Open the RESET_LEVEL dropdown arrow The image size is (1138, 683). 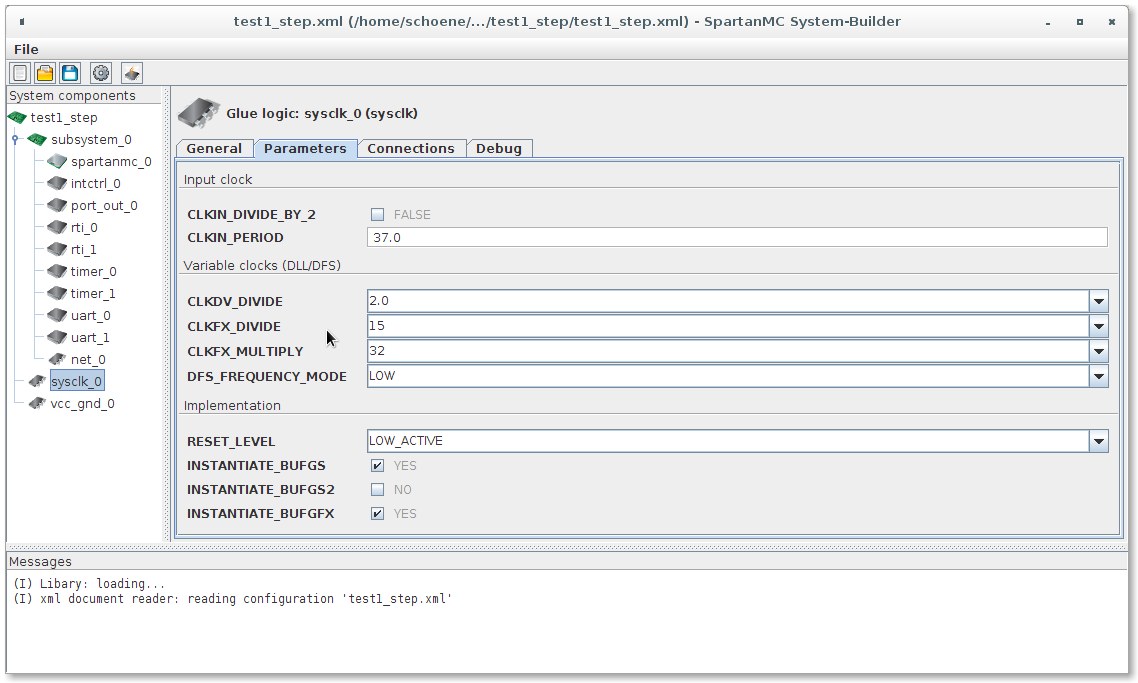coord(1099,441)
